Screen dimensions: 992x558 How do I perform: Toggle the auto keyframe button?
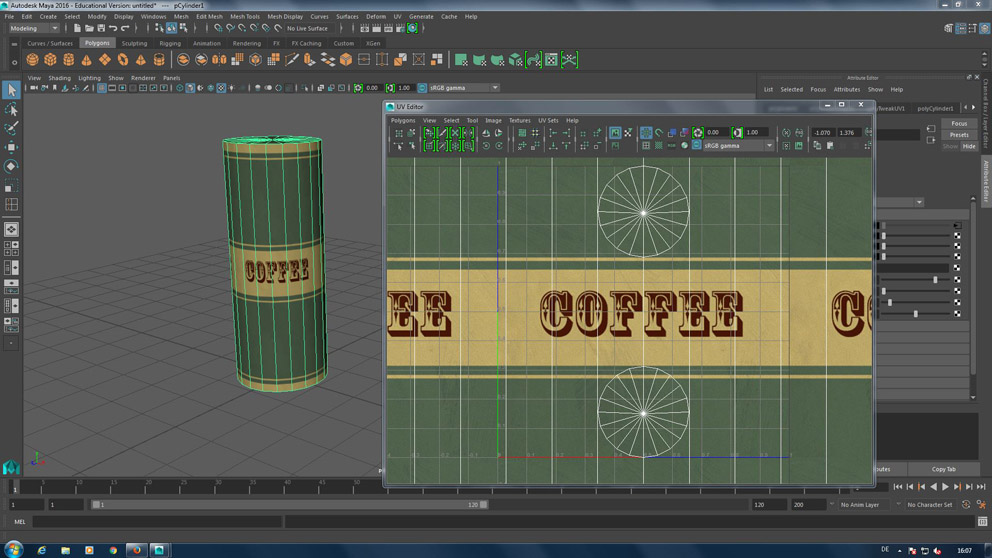tap(966, 505)
